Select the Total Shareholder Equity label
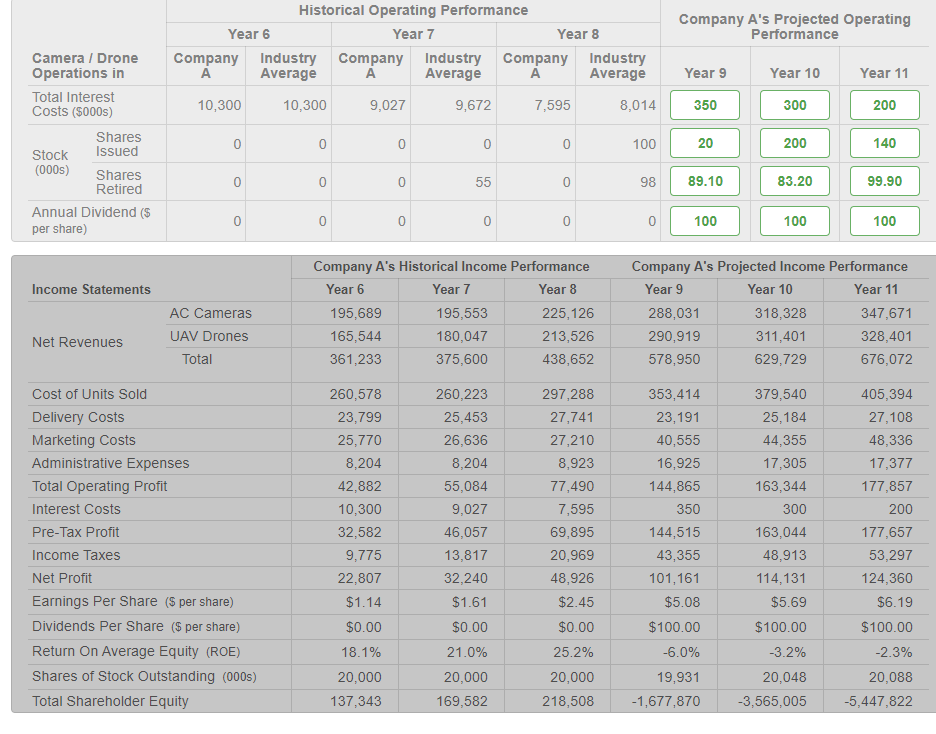 pos(110,701)
